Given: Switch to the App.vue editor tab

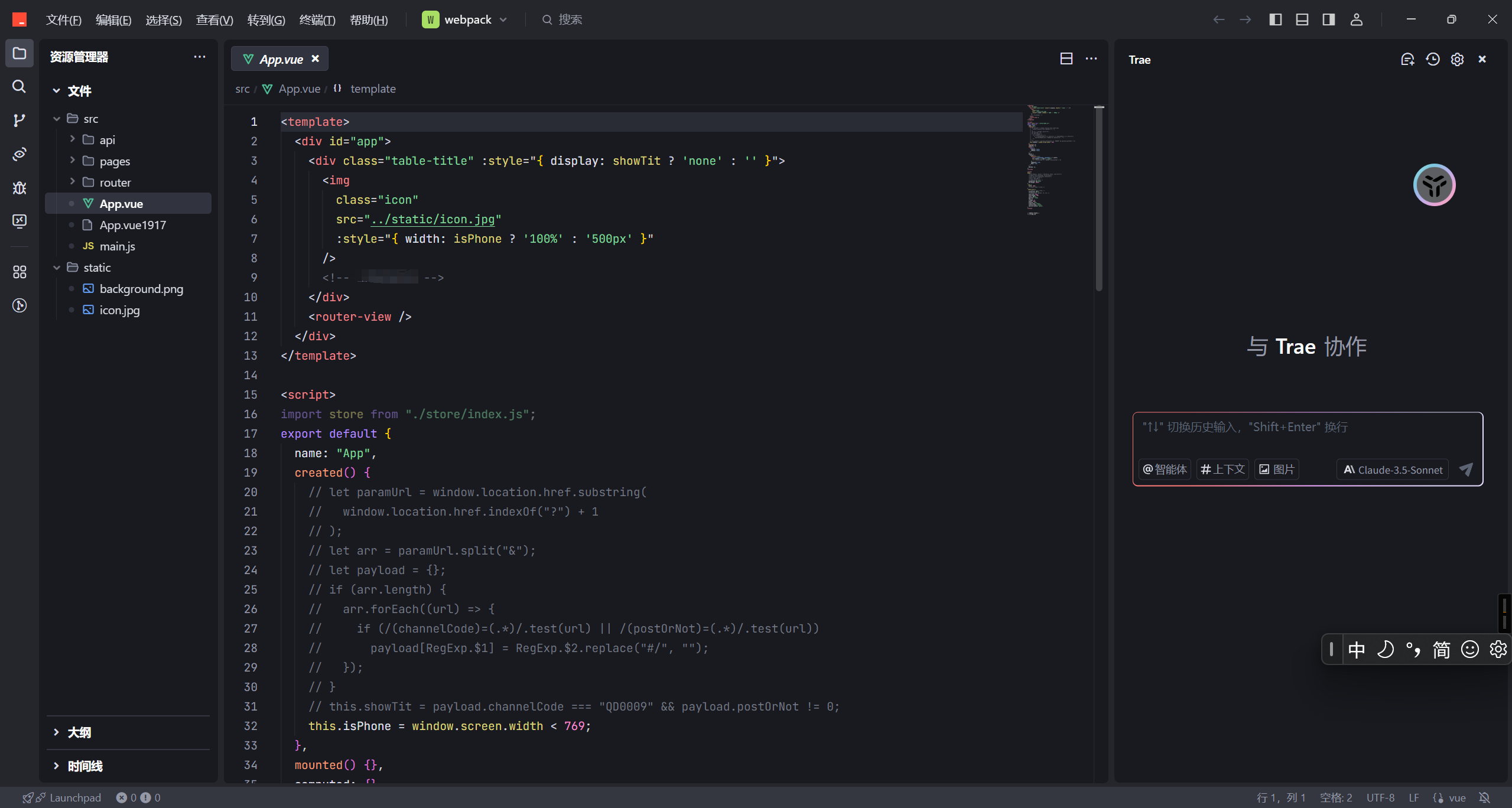Looking at the screenshot, I should tap(280, 59).
